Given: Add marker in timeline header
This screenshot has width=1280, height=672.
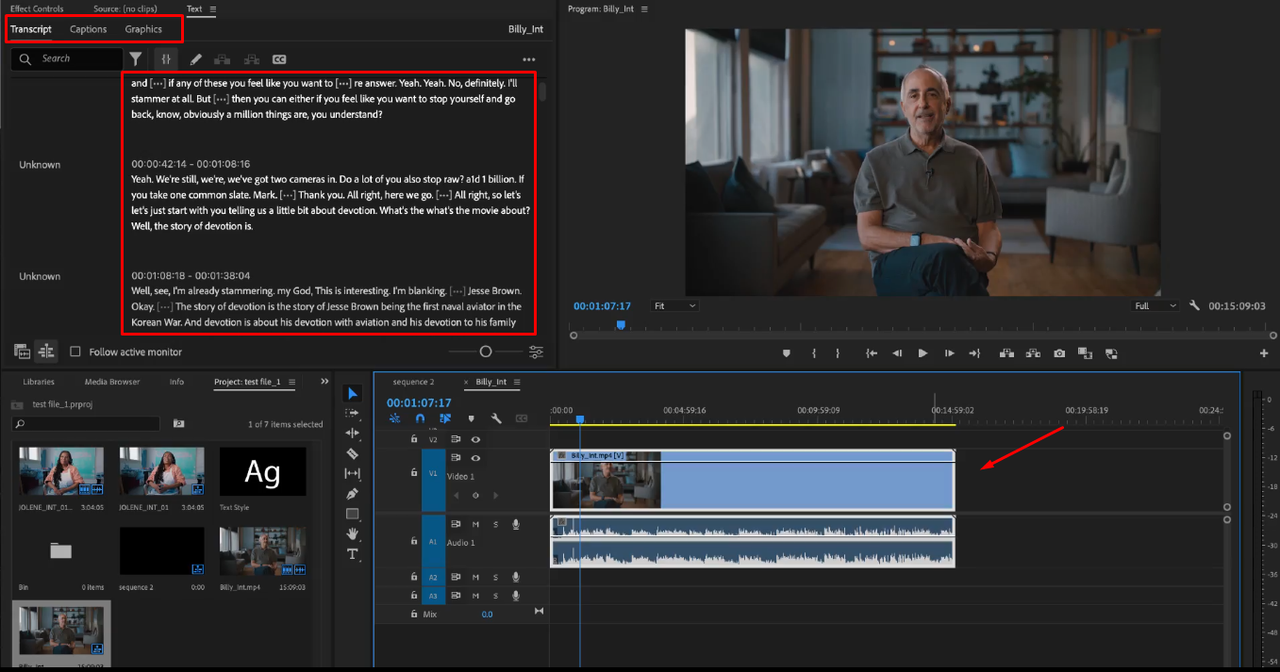Looking at the screenshot, I should (x=471, y=419).
